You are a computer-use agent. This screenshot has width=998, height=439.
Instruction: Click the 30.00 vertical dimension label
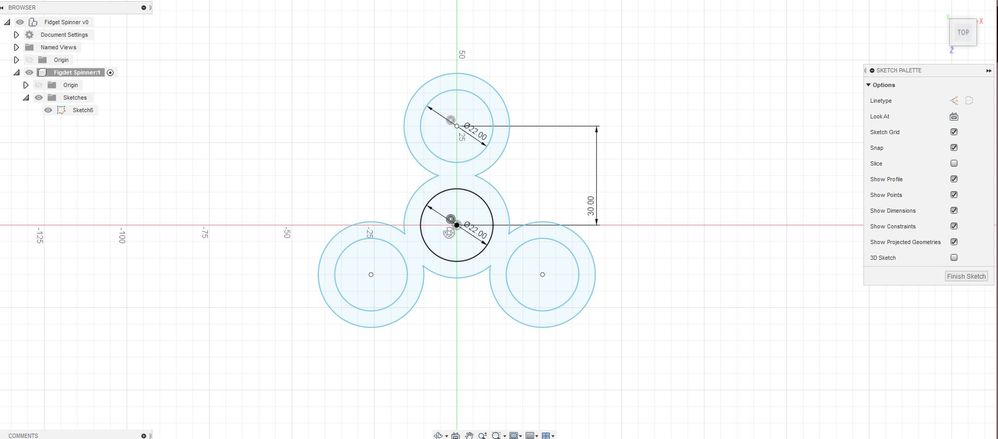coord(591,206)
